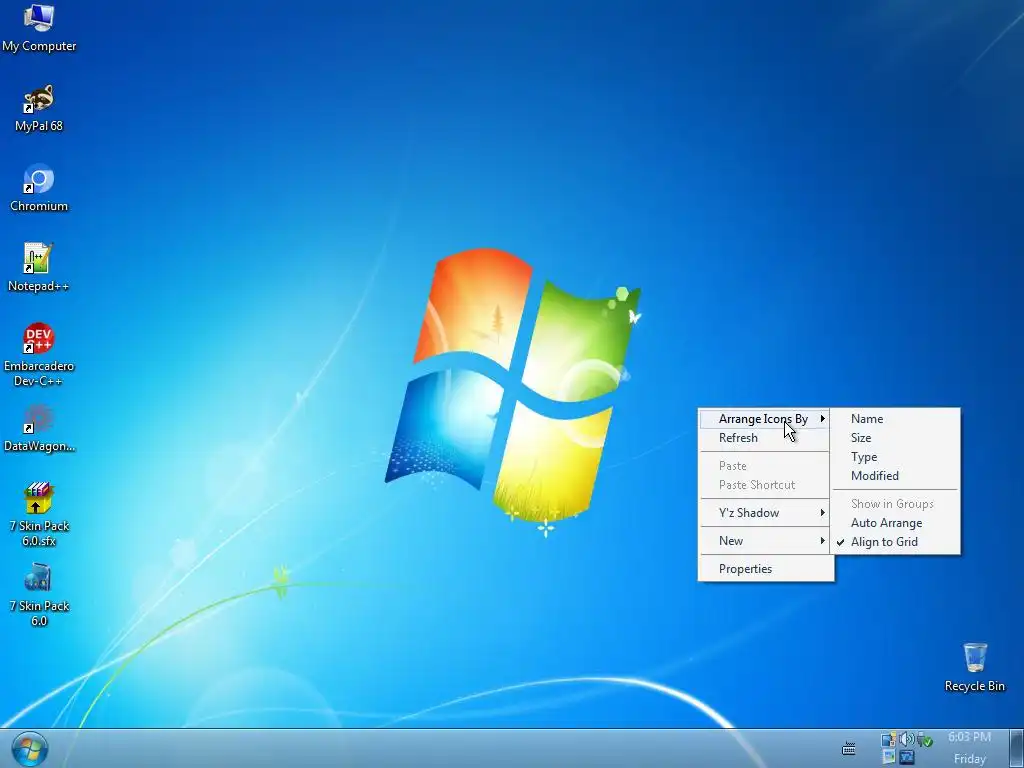This screenshot has width=1024, height=768.
Task: Enable Auto Arrange in submenu
Action: 895,523
